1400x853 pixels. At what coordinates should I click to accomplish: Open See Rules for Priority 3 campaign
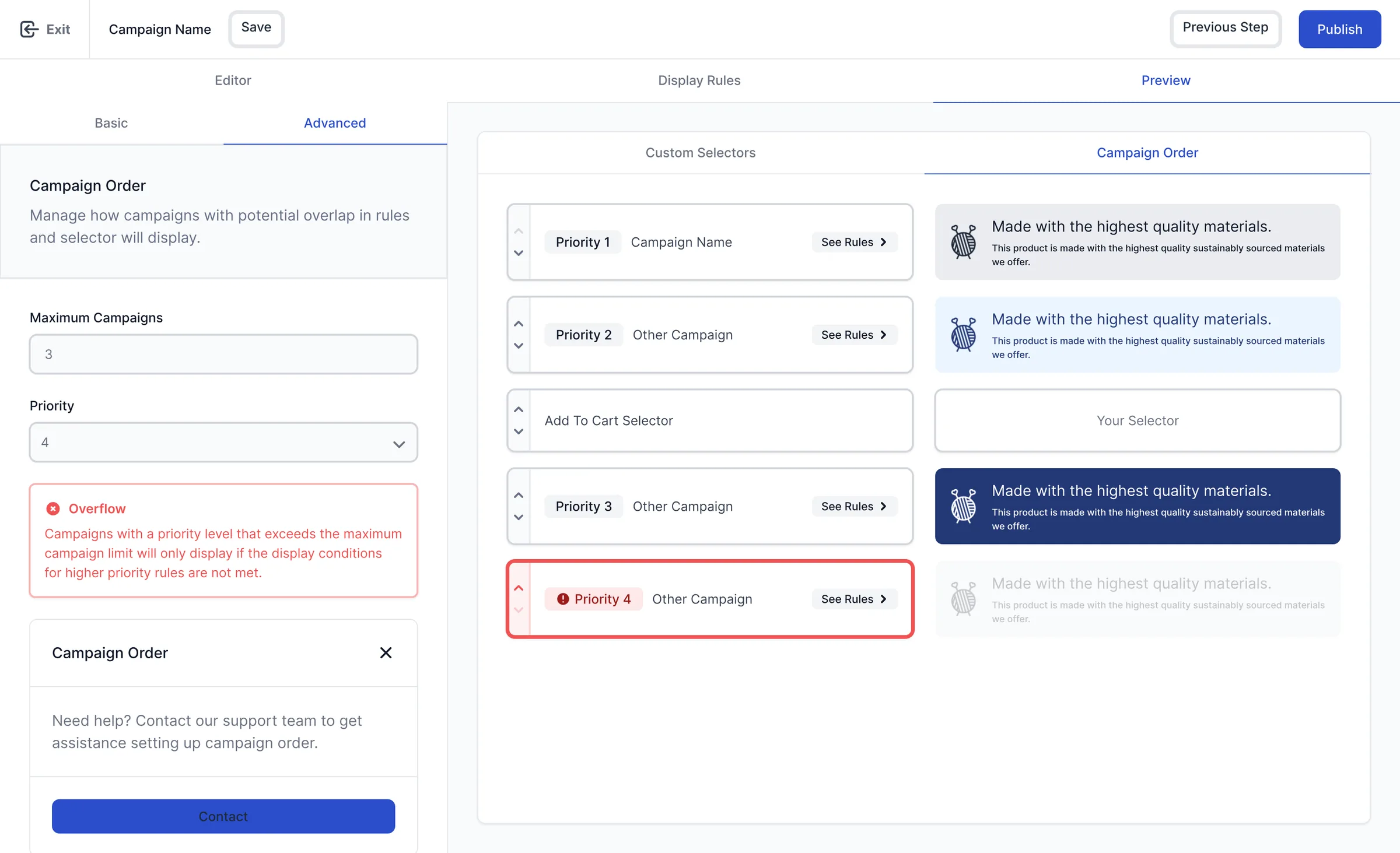[854, 506]
